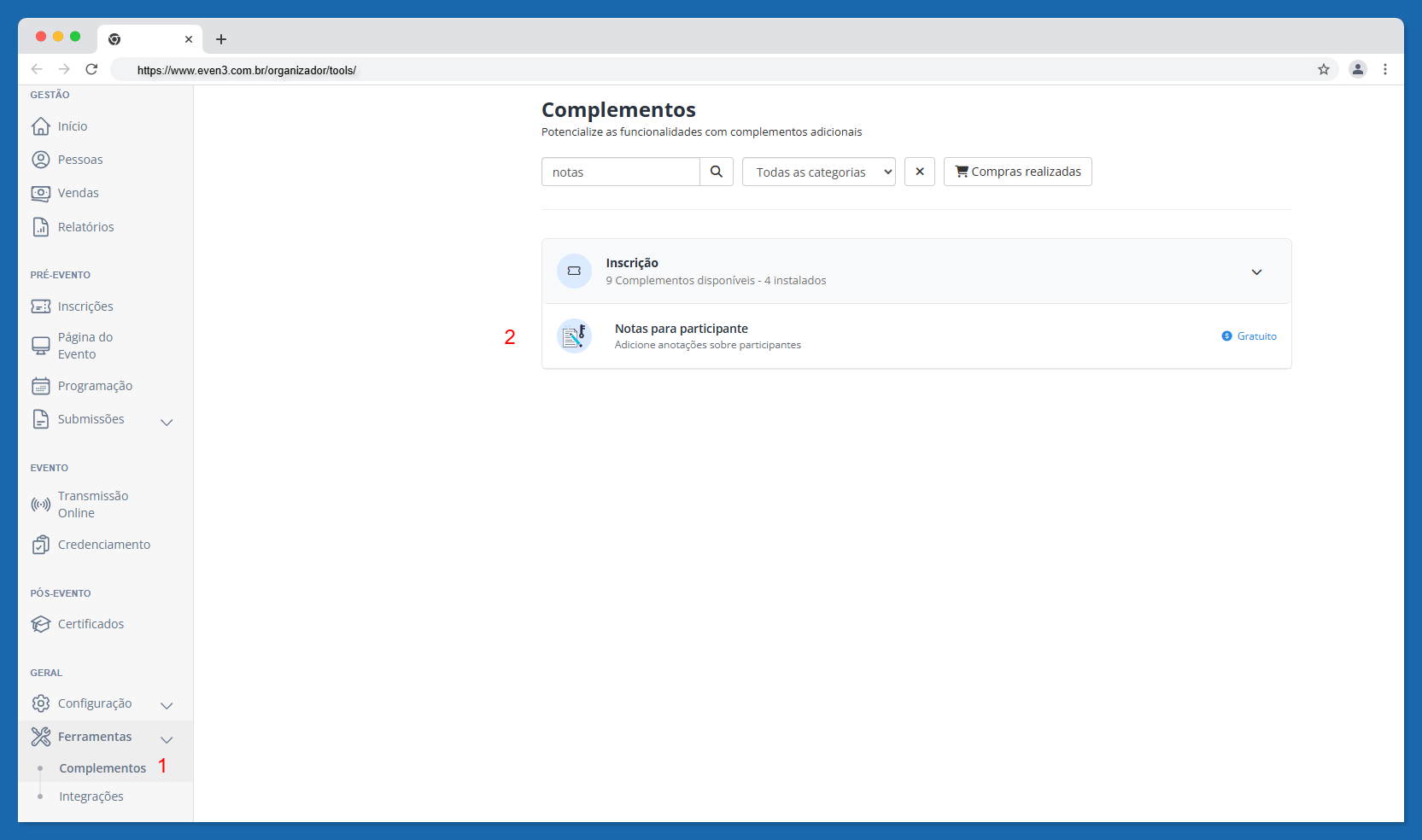The height and width of the screenshot is (840, 1422).
Task: Click the Pessoas person icon
Action: 40,160
